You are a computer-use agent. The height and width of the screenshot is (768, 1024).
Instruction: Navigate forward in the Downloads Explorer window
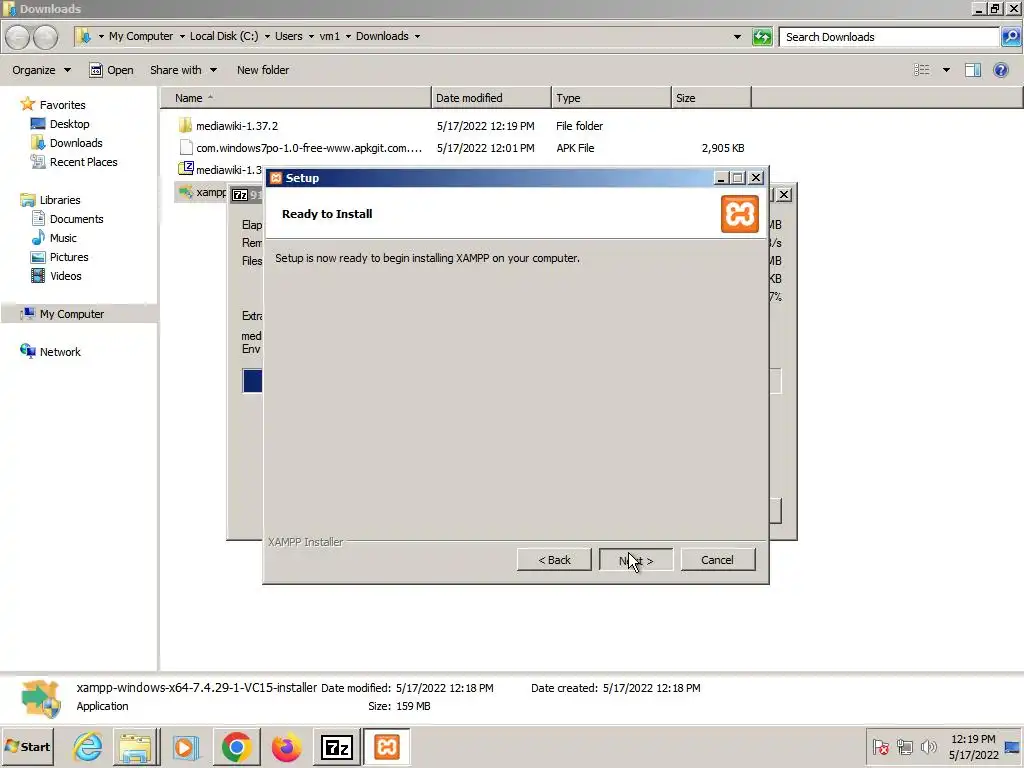tap(46, 37)
